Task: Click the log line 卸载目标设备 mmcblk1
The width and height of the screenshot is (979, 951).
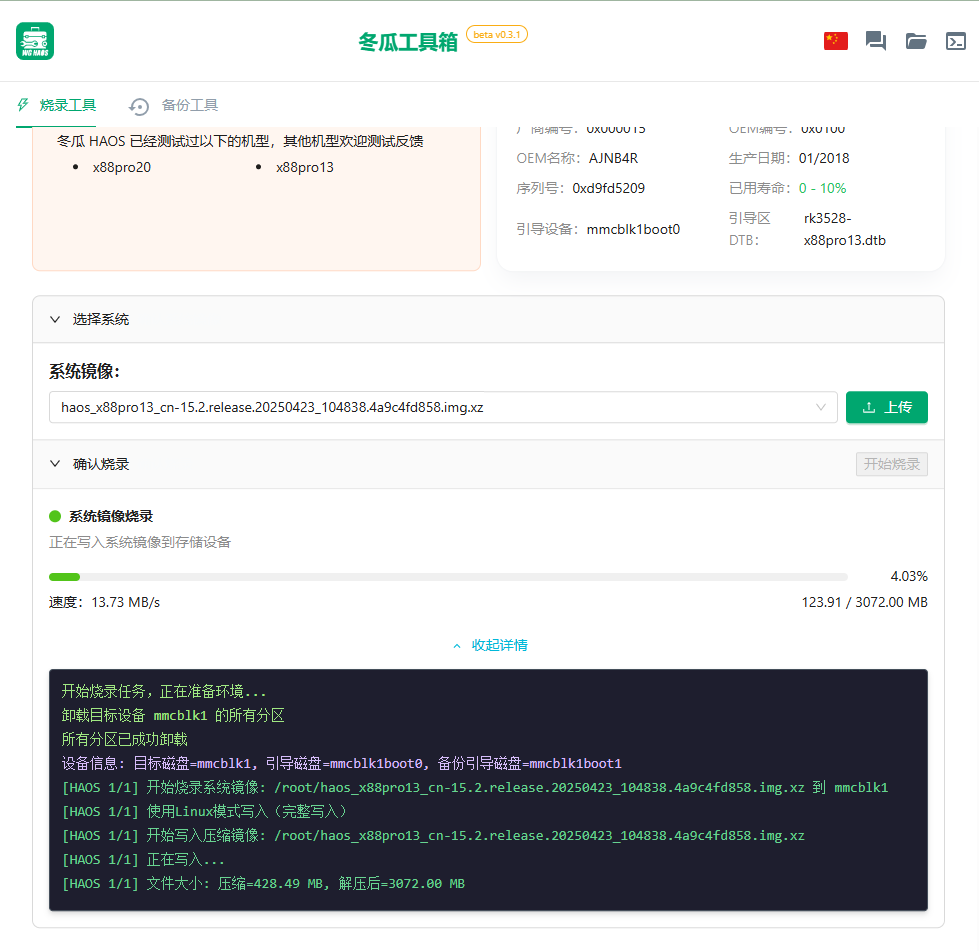Action: click(173, 715)
